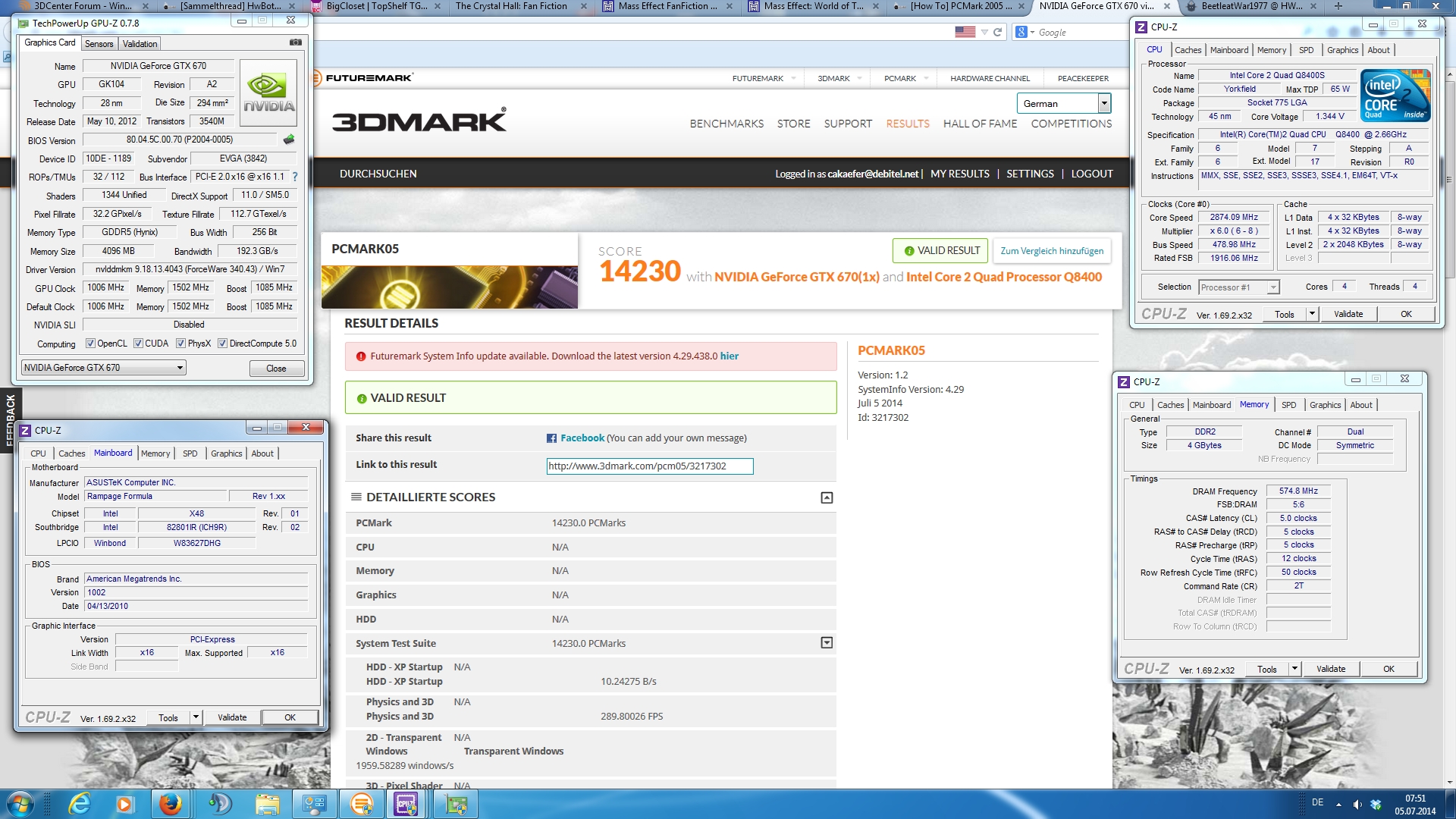Click the Feedback side tab
The image size is (1456, 819).
click(10, 420)
